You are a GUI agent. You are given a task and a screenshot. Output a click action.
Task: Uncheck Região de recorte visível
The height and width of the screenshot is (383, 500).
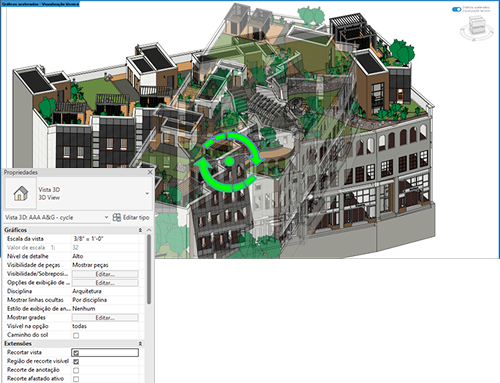coord(76,361)
